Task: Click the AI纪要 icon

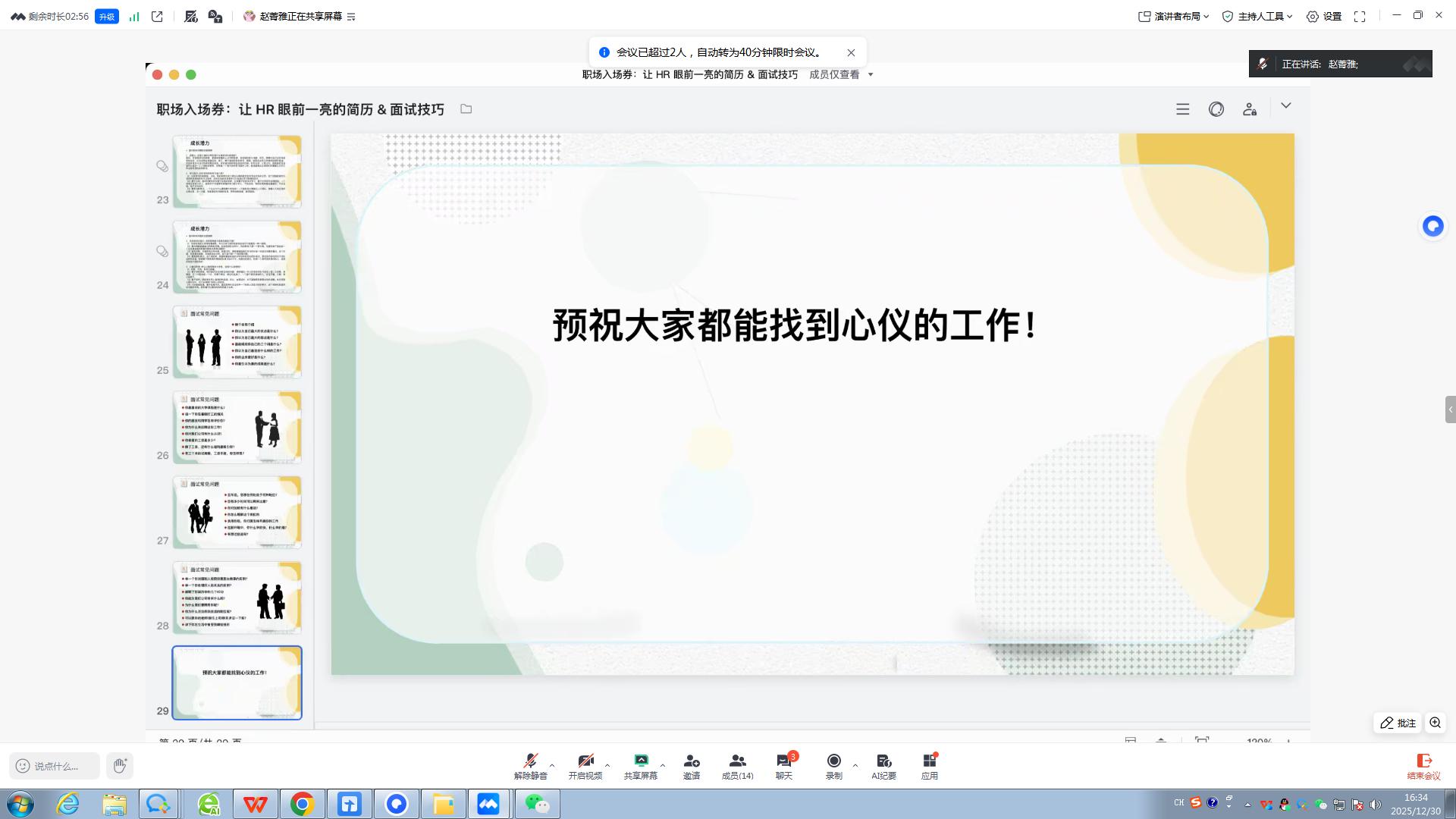Action: pyautogui.click(x=883, y=761)
